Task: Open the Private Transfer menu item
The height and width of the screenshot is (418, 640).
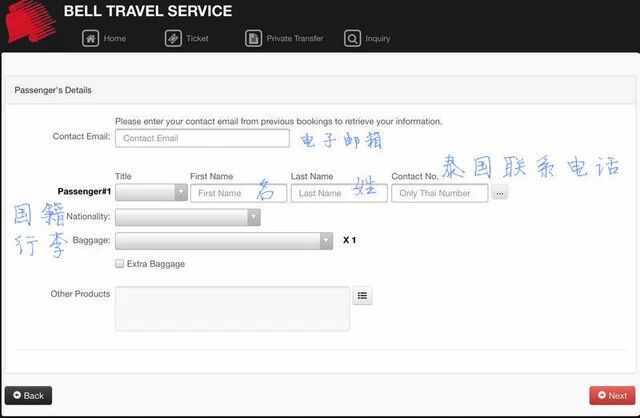Action: coord(284,39)
